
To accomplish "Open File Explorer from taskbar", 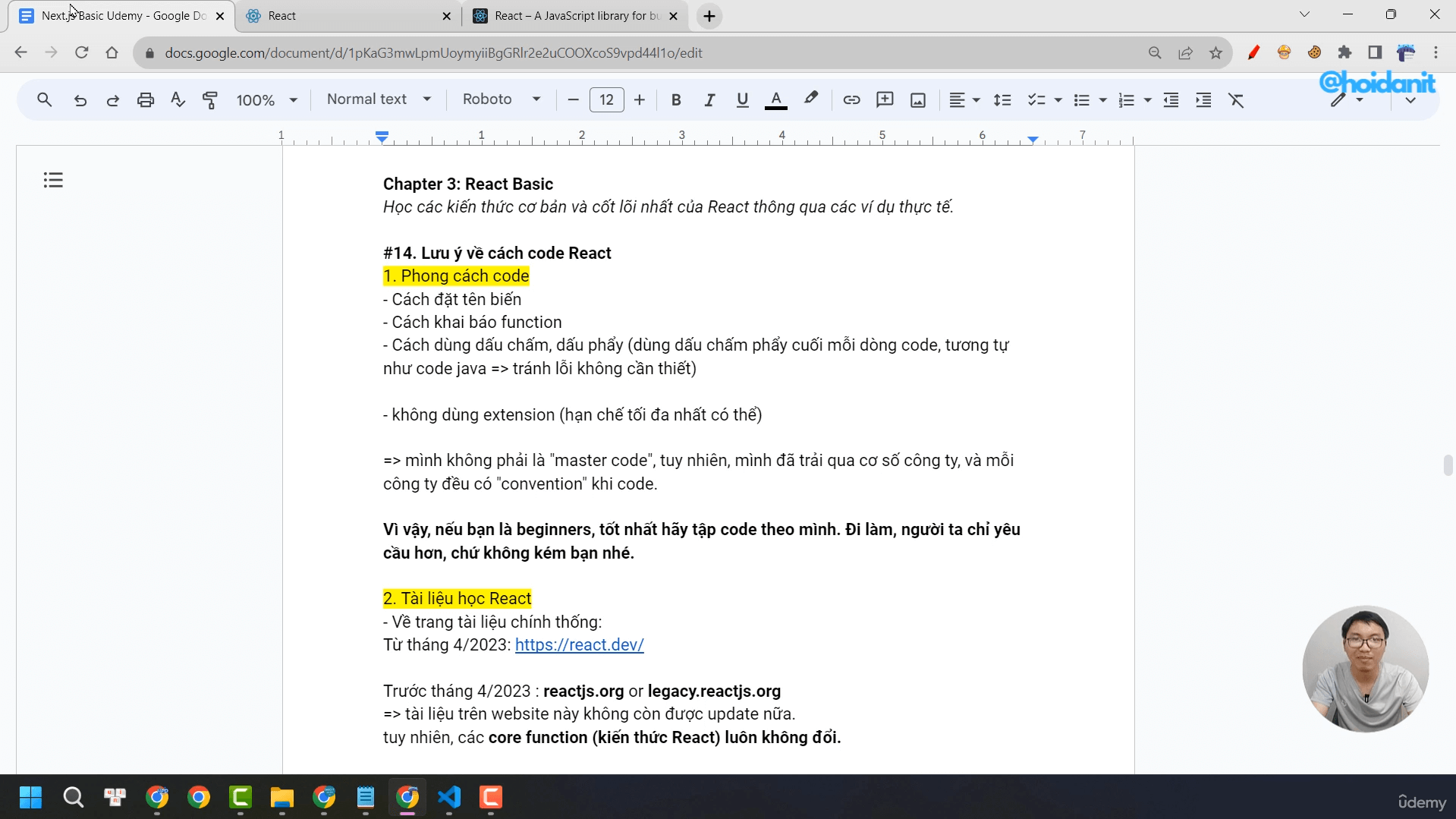I will point(281,797).
